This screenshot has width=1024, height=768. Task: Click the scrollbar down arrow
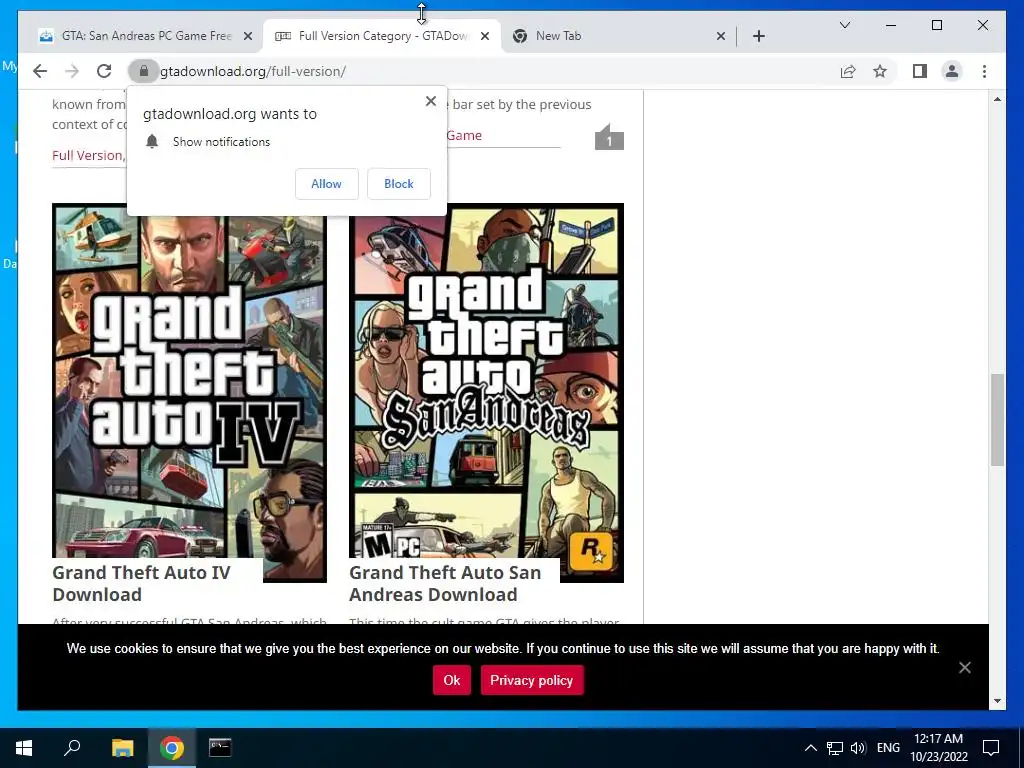[997, 701]
